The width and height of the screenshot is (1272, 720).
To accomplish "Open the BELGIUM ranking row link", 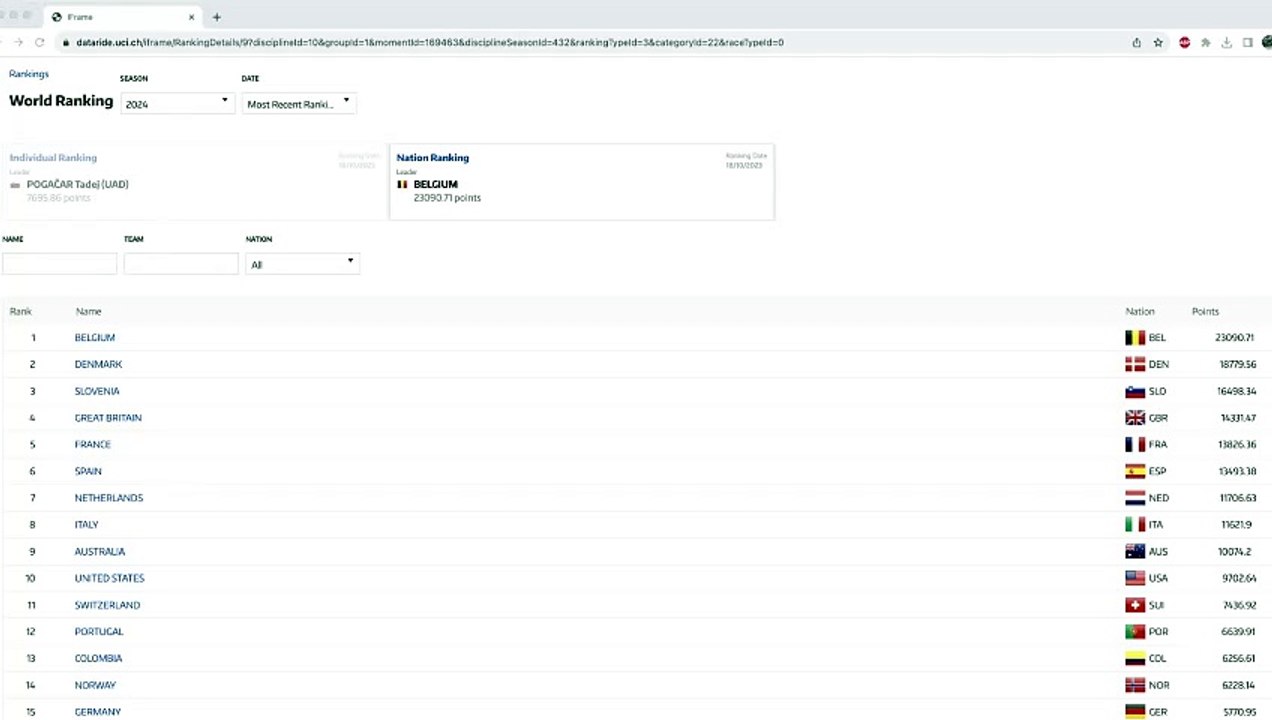I will pyautogui.click(x=95, y=338).
